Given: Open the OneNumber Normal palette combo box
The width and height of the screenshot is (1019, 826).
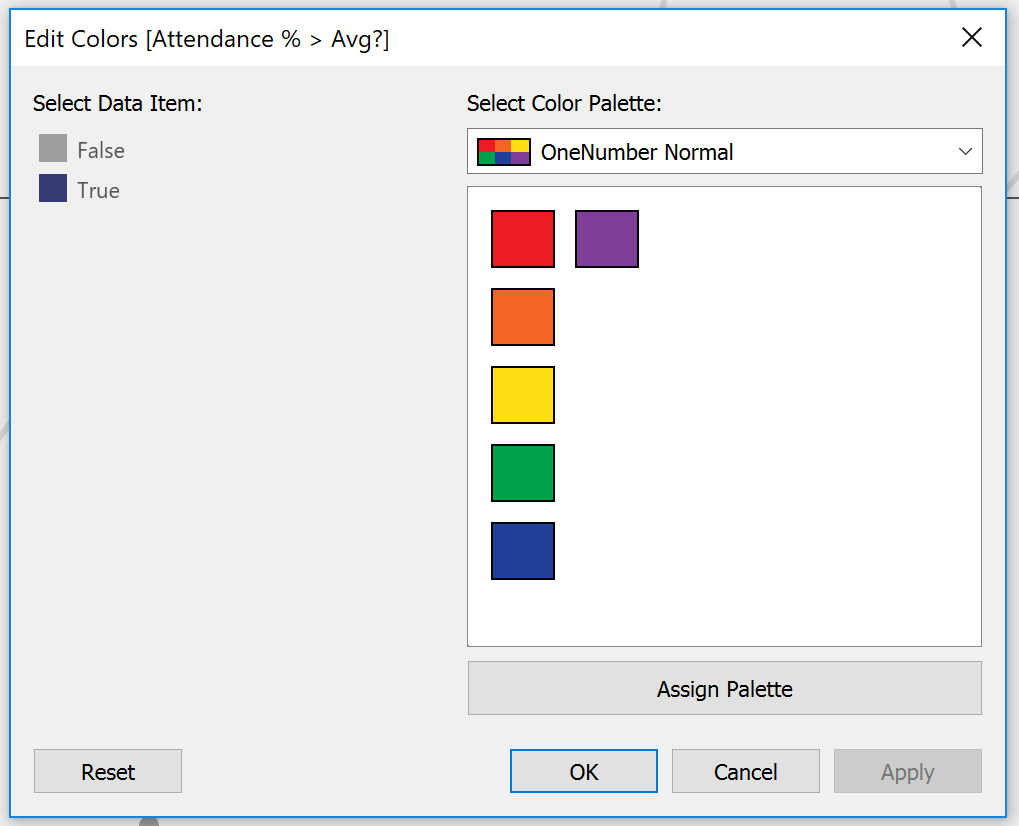Looking at the screenshot, I should [725, 151].
